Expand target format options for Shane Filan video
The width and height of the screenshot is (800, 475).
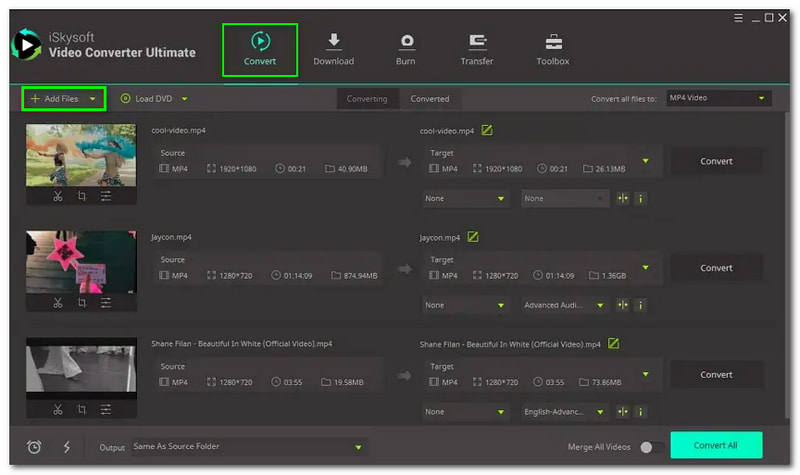click(645, 374)
